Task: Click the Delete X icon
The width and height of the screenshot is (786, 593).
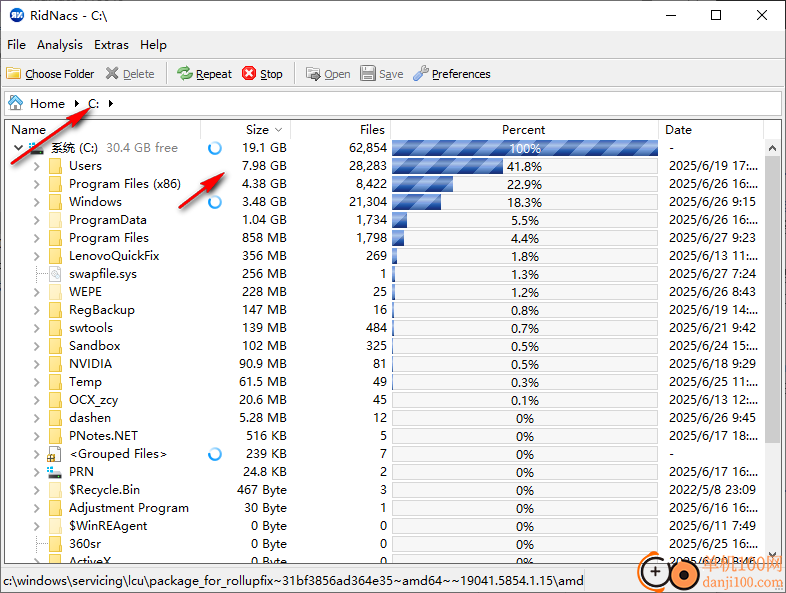Action: 112,74
